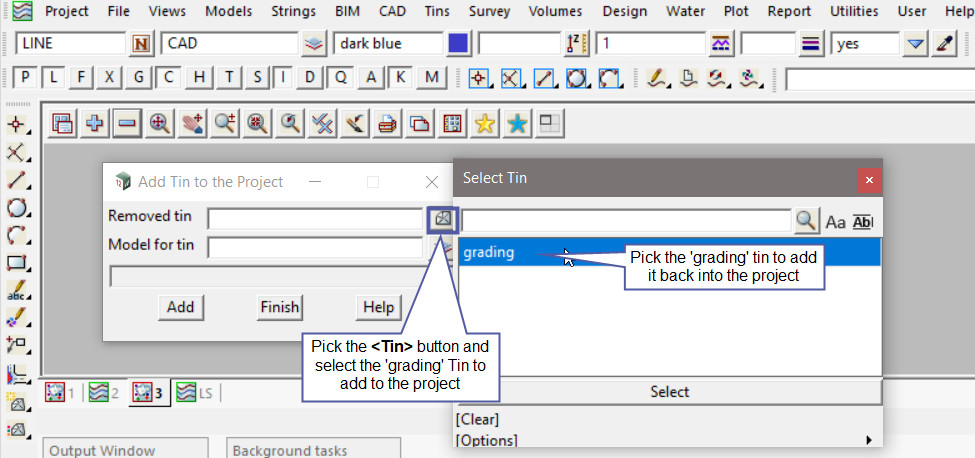Toggle the 'C' cursor snap

(168, 78)
